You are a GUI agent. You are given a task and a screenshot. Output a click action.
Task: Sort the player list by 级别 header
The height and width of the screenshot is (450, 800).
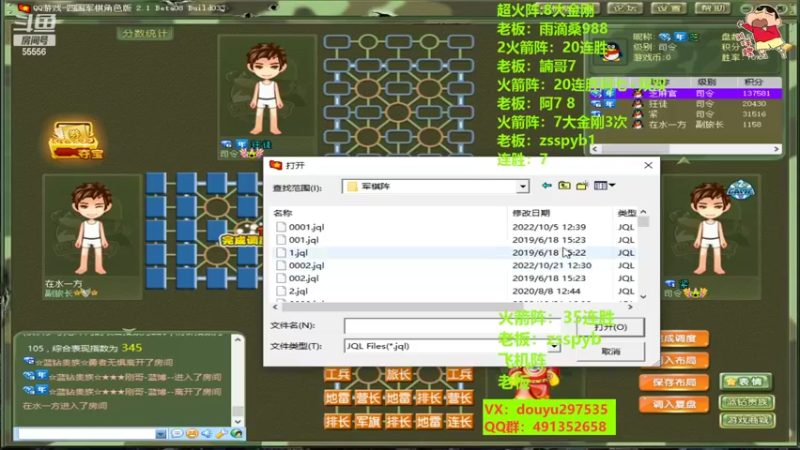[x=707, y=82]
